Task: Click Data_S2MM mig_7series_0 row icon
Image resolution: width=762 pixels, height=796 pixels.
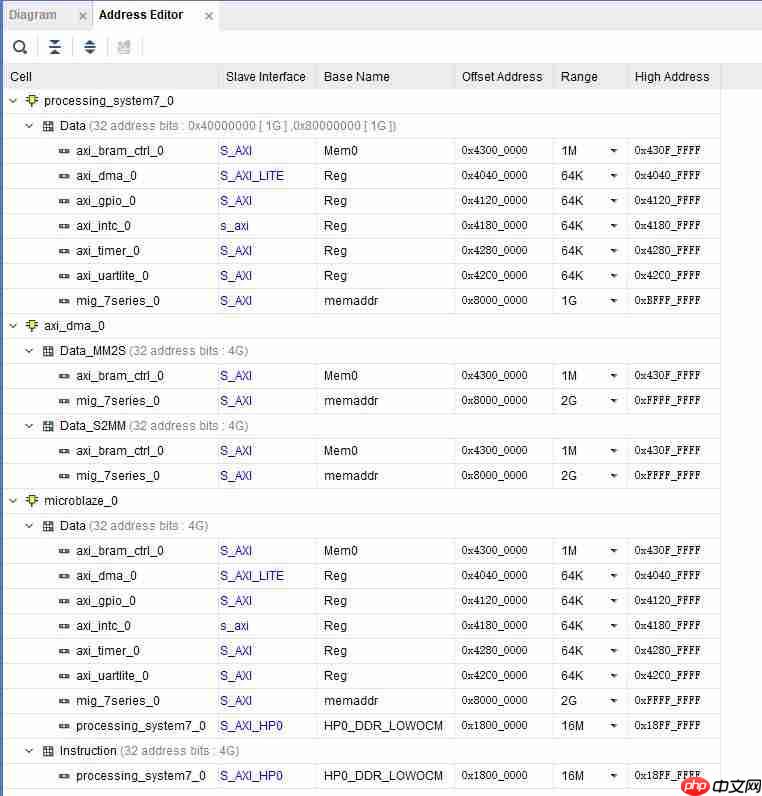Action: pos(64,476)
